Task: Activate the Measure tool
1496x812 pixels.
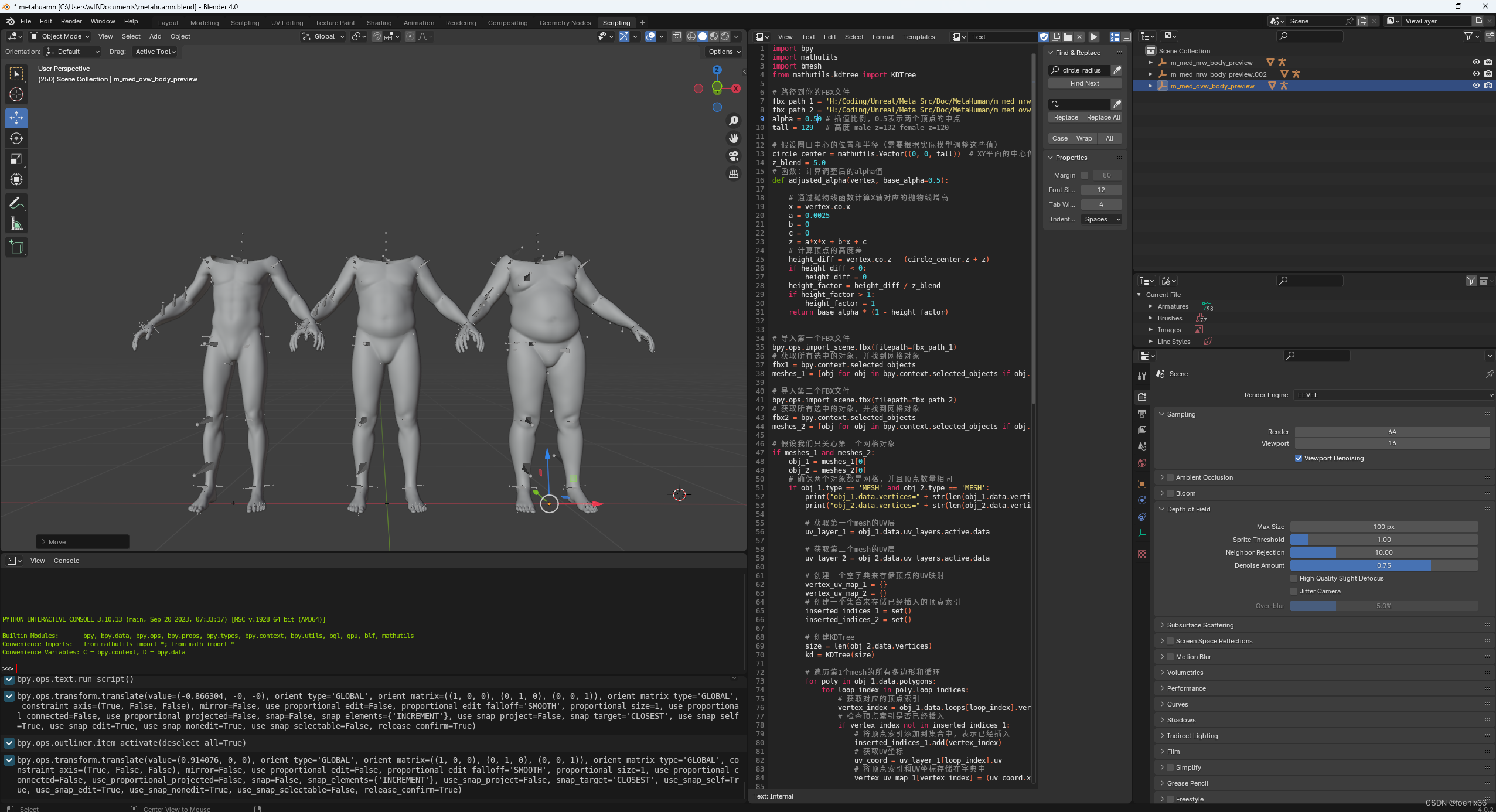Action: click(16, 224)
